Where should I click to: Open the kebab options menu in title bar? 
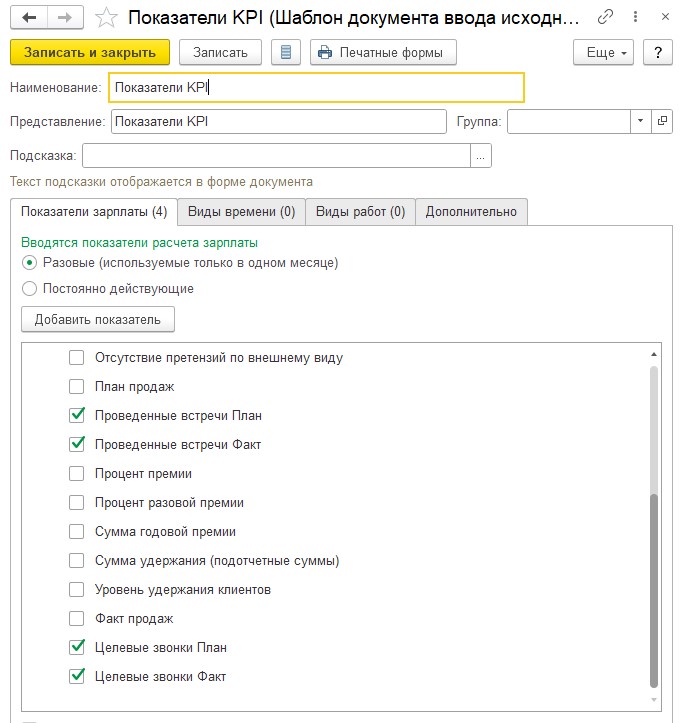coord(632,18)
